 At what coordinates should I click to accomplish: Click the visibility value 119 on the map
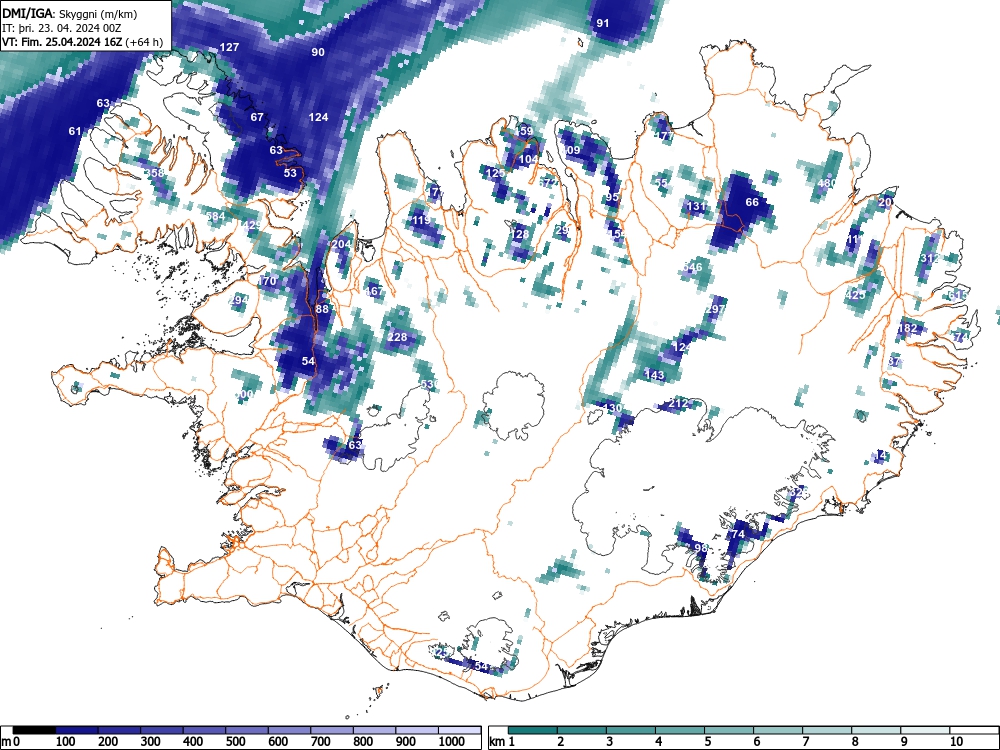pos(421,221)
